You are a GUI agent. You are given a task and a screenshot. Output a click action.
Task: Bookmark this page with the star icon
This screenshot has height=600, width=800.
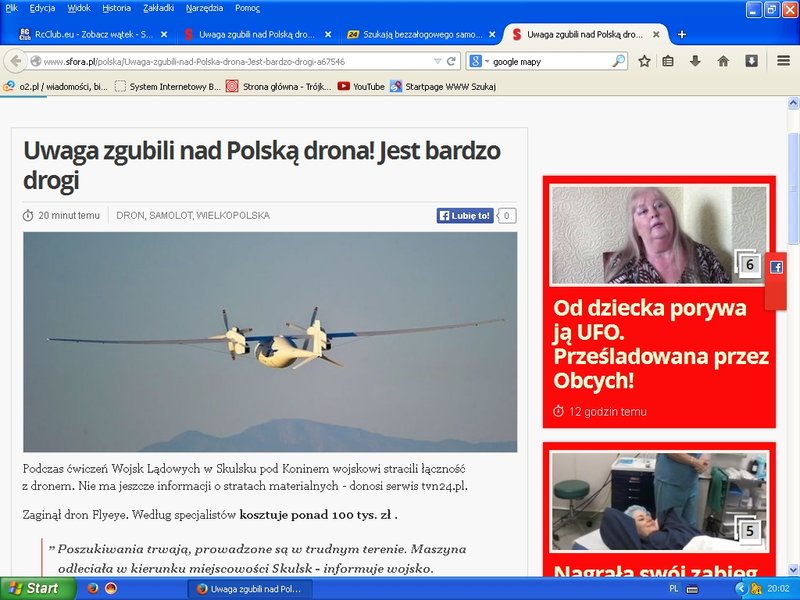[644, 61]
